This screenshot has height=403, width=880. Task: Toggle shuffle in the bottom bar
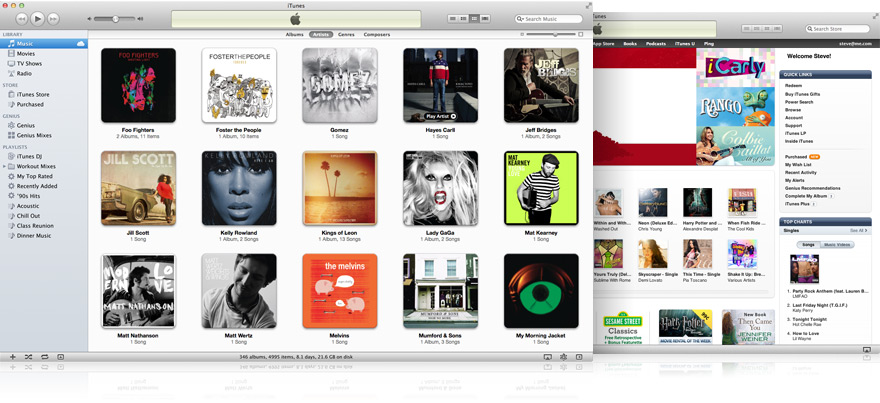point(28,356)
